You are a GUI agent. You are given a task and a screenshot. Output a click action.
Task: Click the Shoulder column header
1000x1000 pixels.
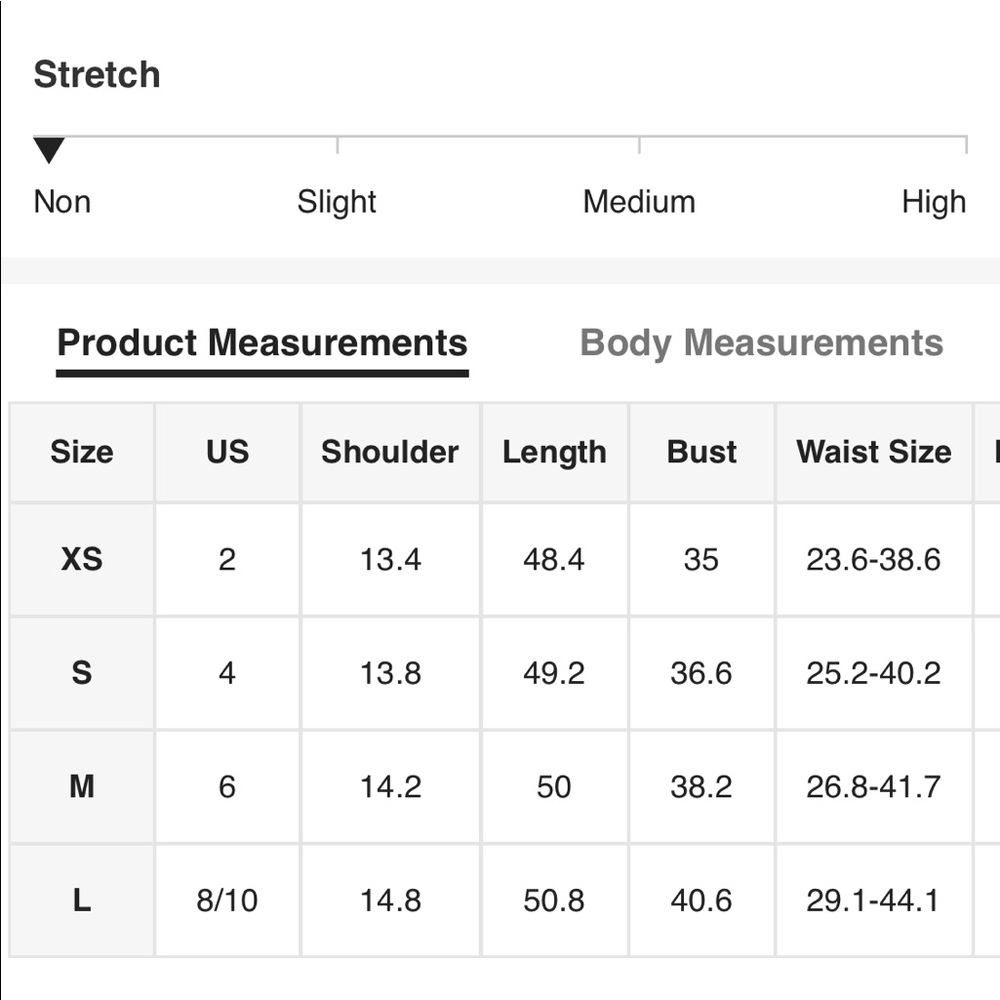(x=390, y=452)
